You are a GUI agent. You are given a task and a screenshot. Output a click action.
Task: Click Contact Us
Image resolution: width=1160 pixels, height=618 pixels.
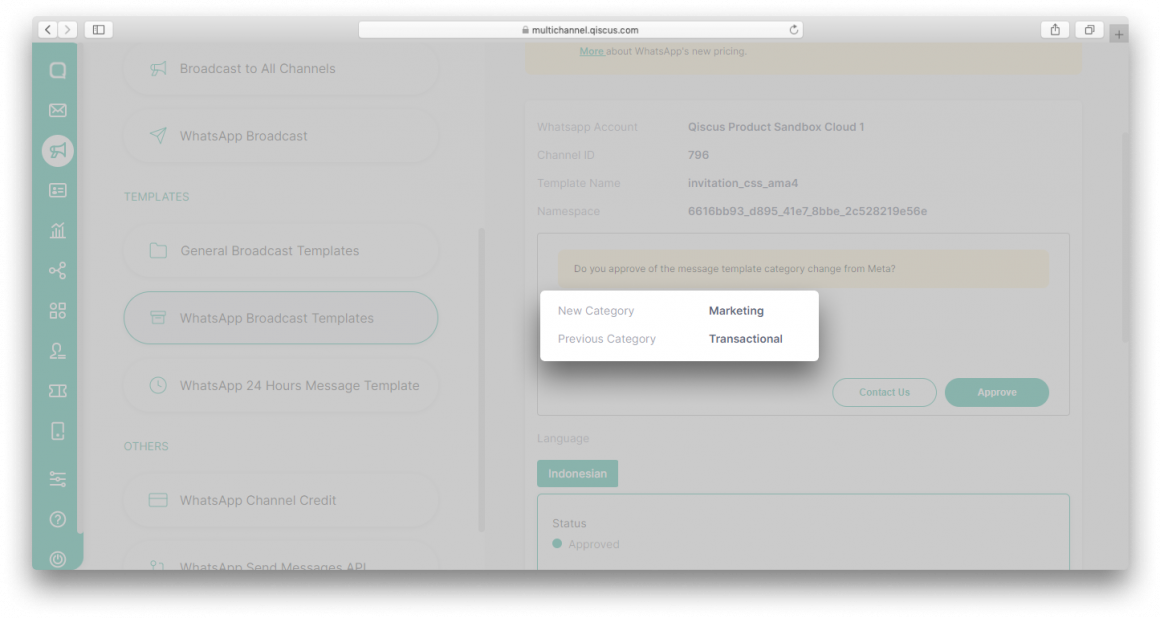[884, 392]
